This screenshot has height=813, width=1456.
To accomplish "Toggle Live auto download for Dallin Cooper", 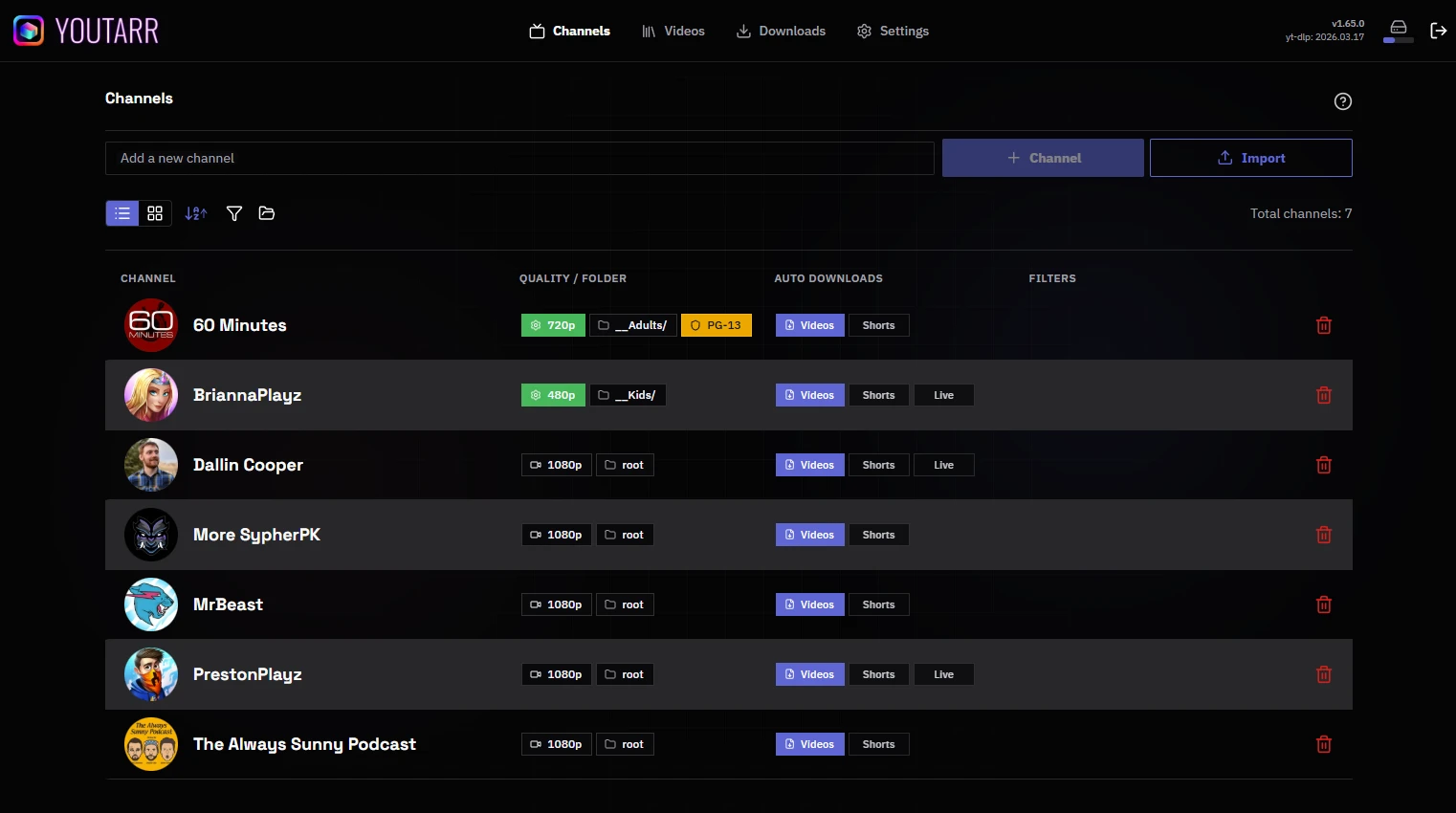I will (x=944, y=465).
